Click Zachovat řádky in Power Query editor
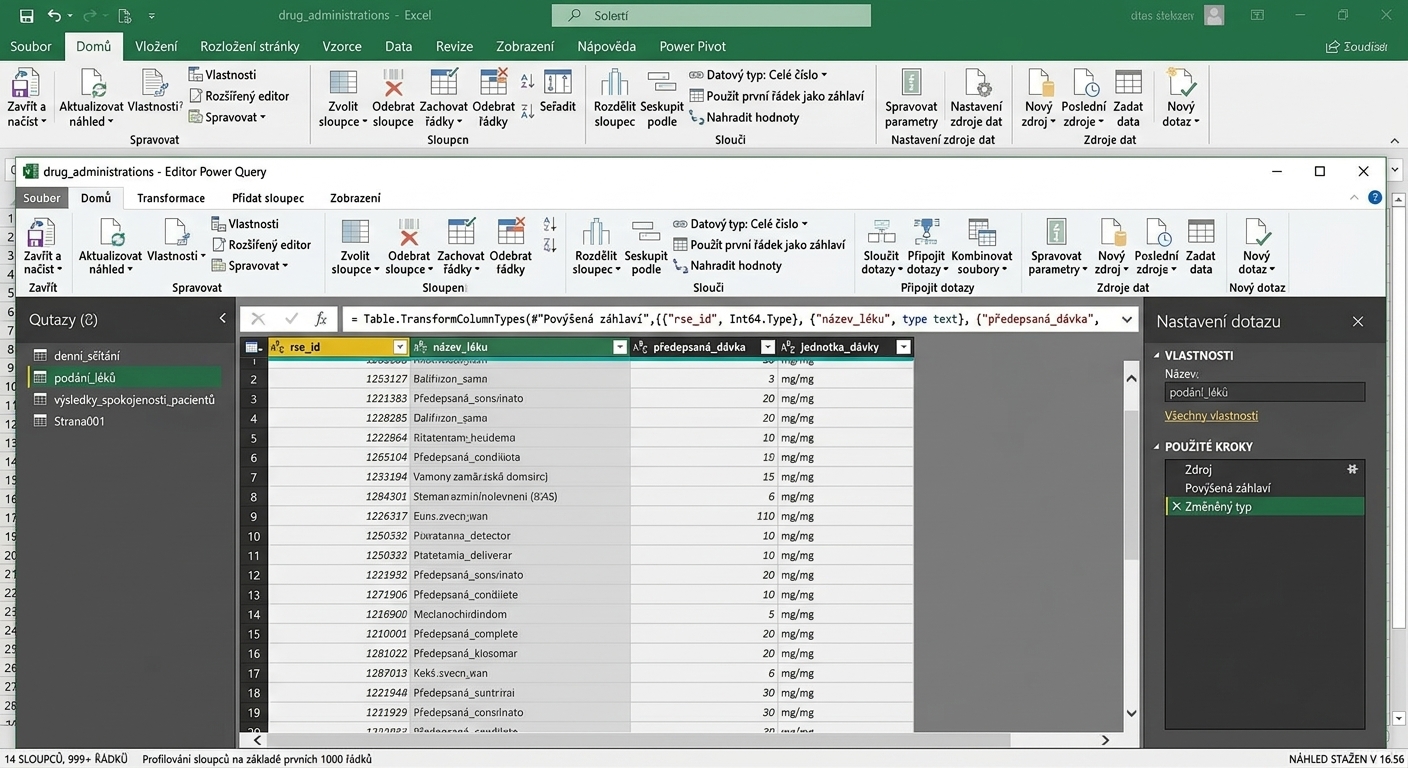This screenshot has height=768, width=1408. tap(461, 247)
